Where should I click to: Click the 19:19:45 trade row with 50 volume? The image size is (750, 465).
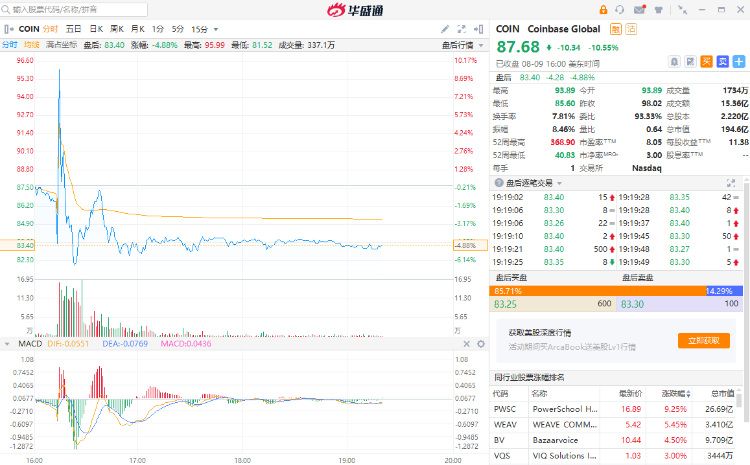click(679, 236)
